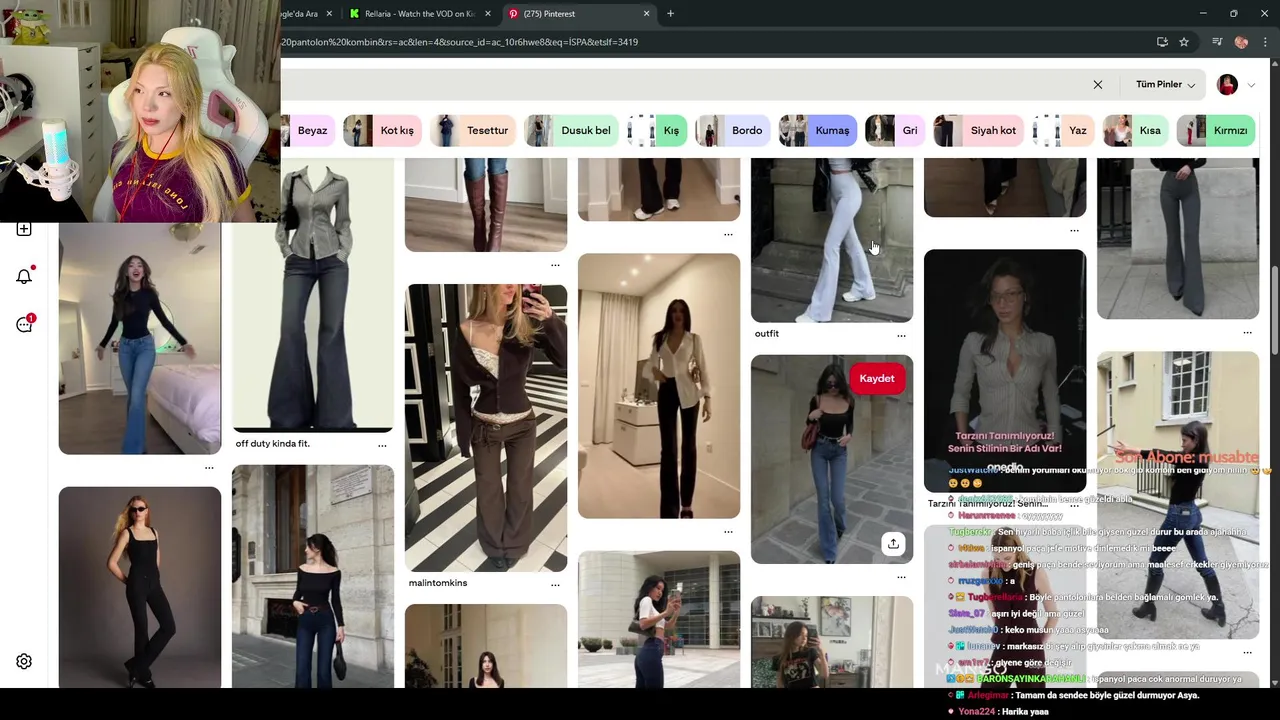Open pin of woman in black with sunglasses
The width and height of the screenshot is (1280, 720).
pos(140,587)
